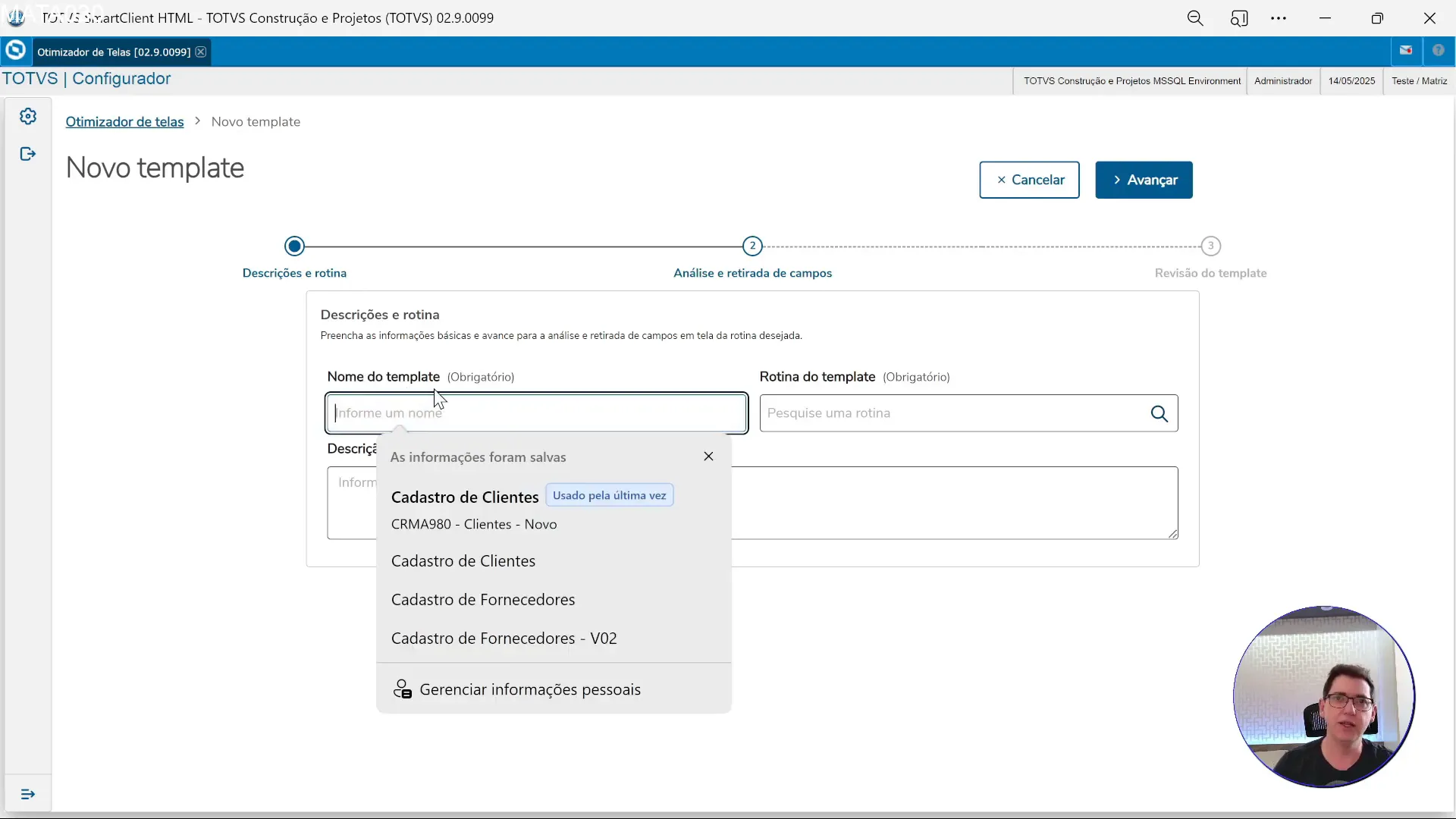Open Gerenciar informações pessoais
The image size is (1456, 819).
529,689
